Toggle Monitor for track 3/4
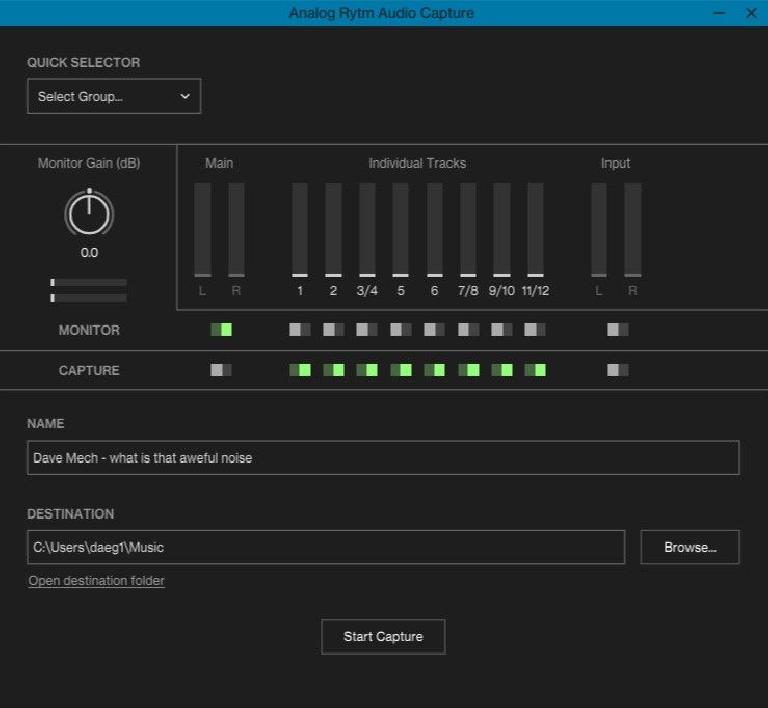Screen dimensions: 768x708 point(367,330)
